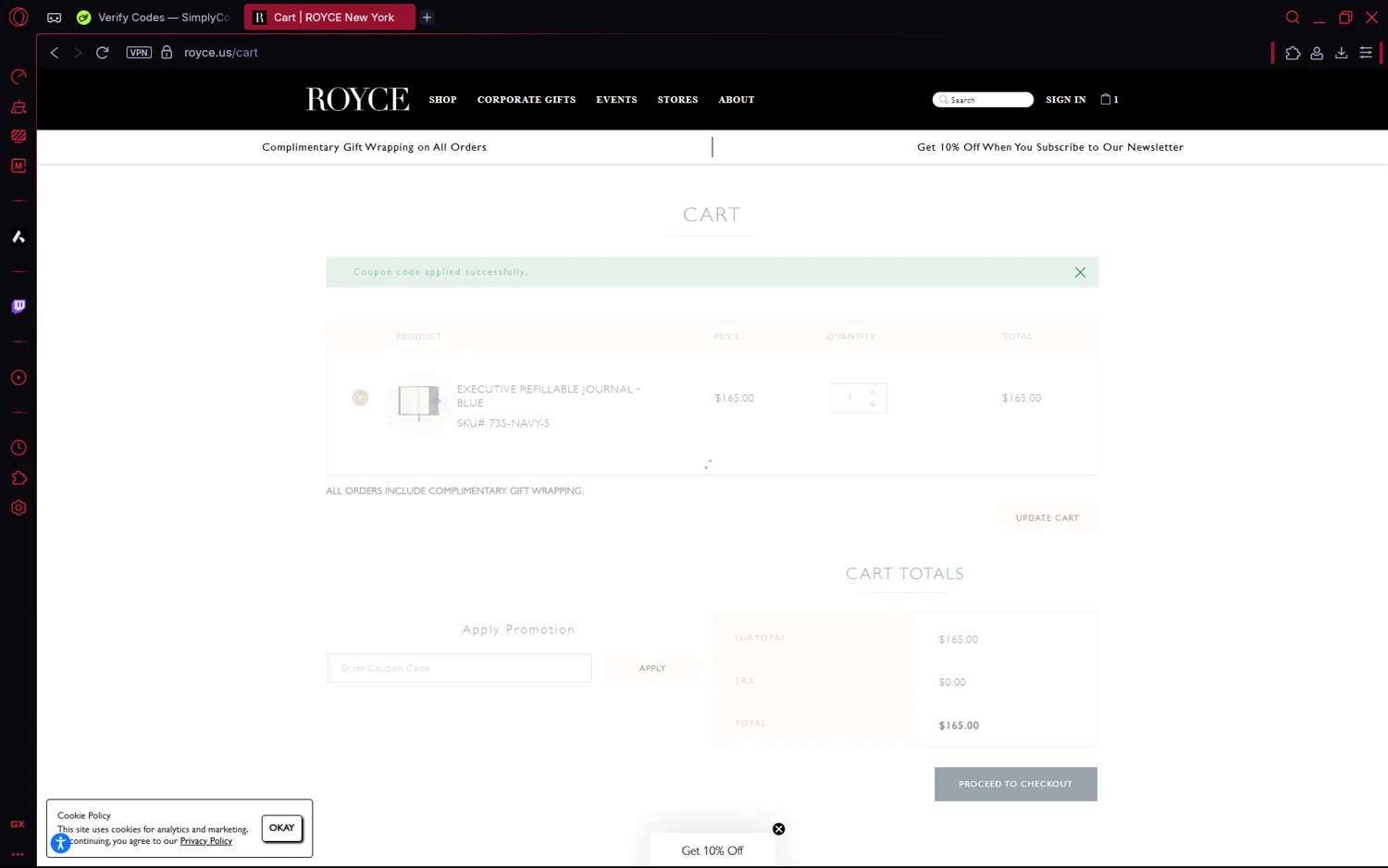The height and width of the screenshot is (868, 1388).
Task: Open Settings gear icon in sidebar
Action: (x=19, y=508)
